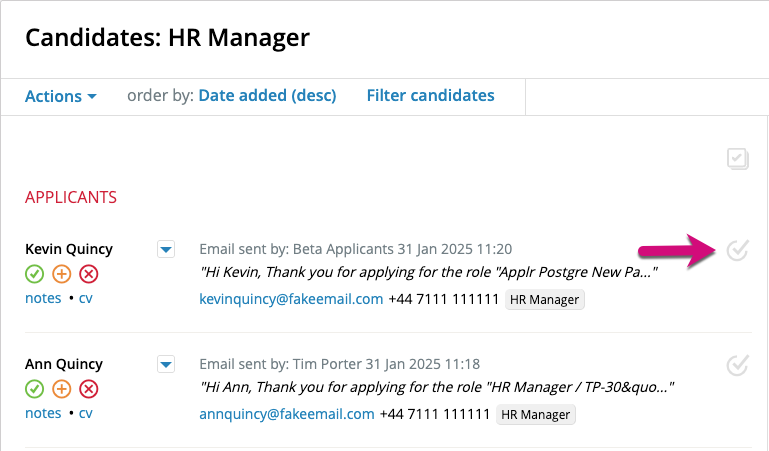Screen dimensions: 769x451
Task: Approve Ann Quincy with green checkmark icon
Action: click(x=34, y=389)
